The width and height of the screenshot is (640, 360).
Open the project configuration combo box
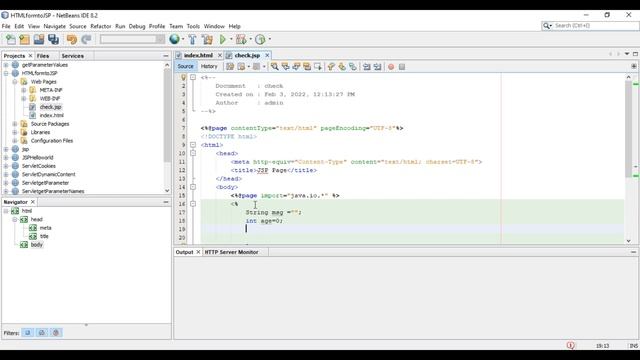pos(132,39)
